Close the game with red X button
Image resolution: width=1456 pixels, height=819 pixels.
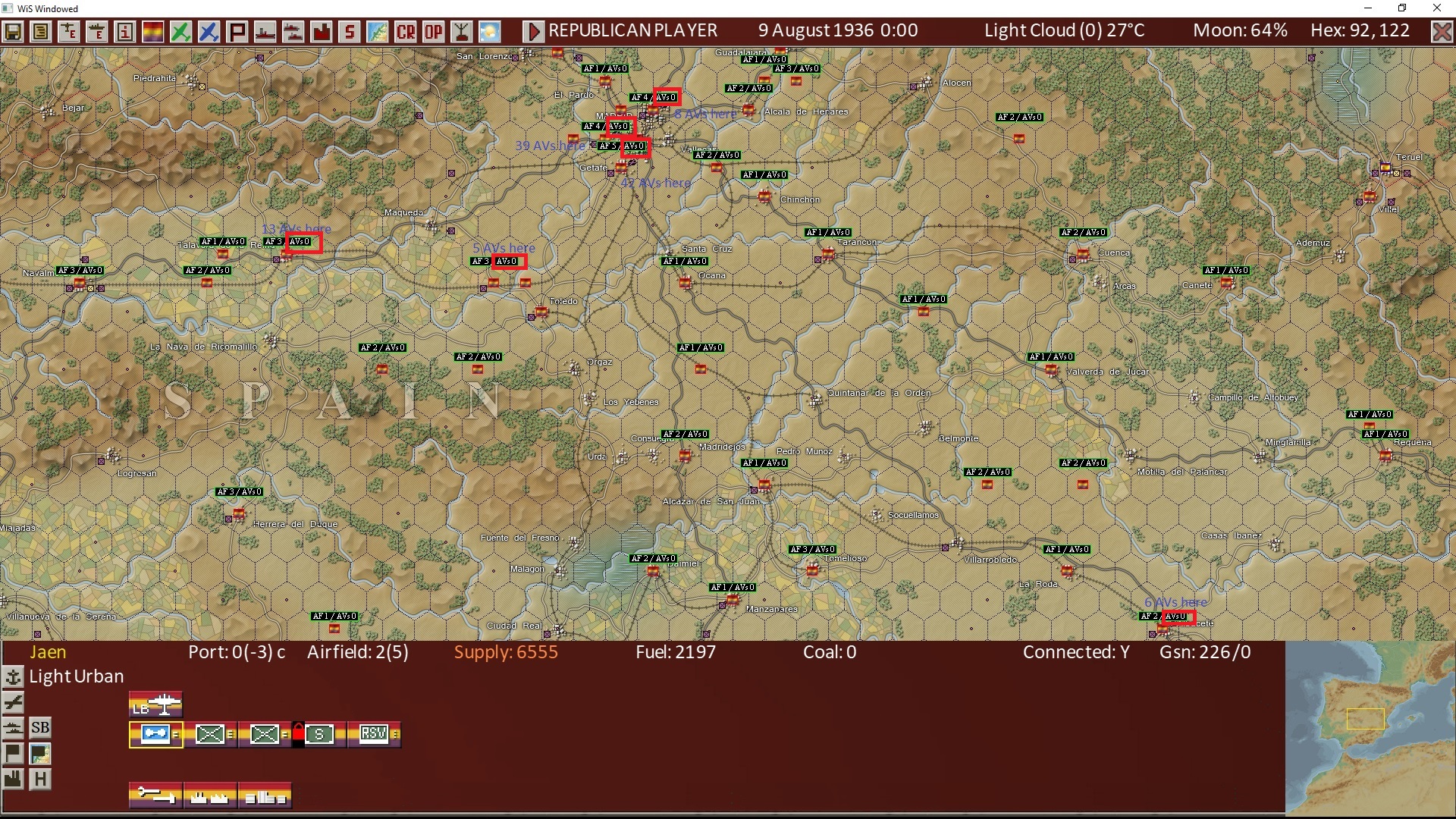tap(1442, 32)
